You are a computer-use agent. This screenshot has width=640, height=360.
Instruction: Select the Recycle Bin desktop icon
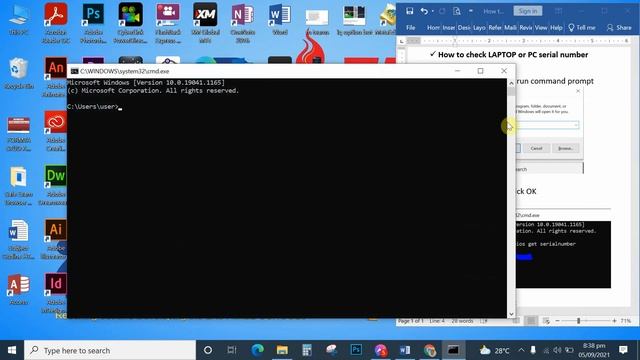[x=19, y=73]
